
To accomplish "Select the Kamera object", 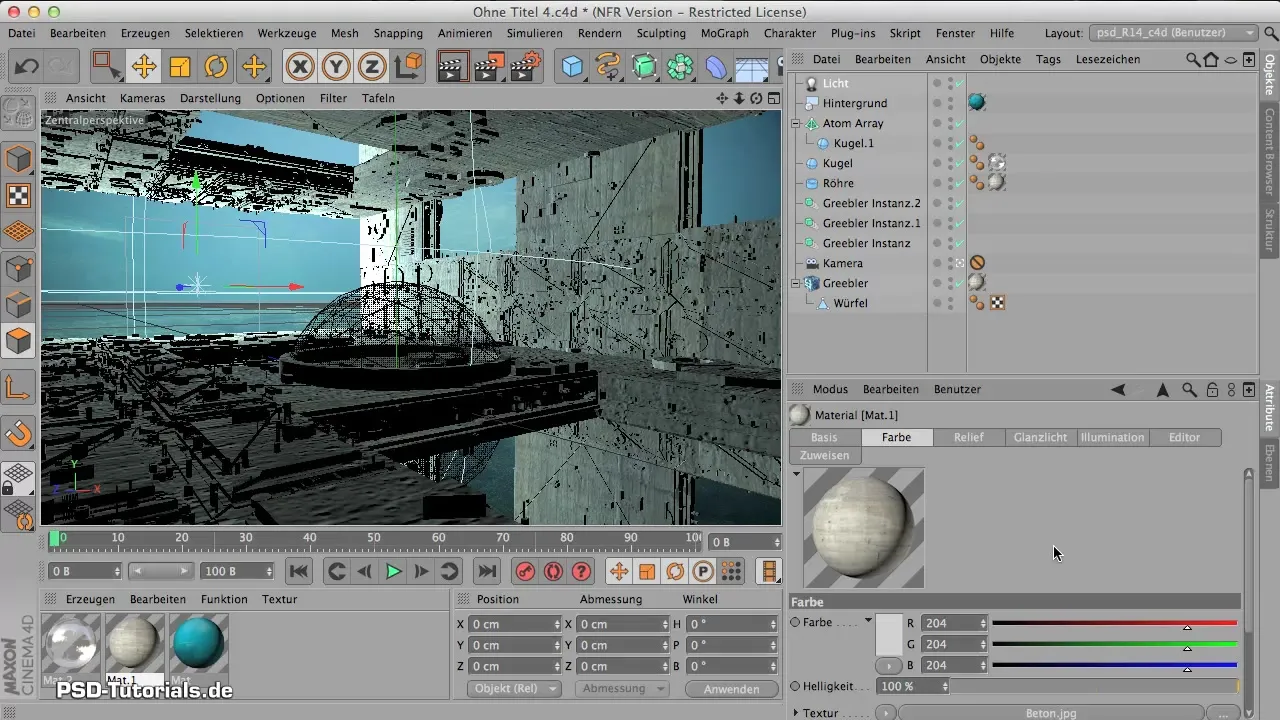I will pyautogui.click(x=842, y=263).
